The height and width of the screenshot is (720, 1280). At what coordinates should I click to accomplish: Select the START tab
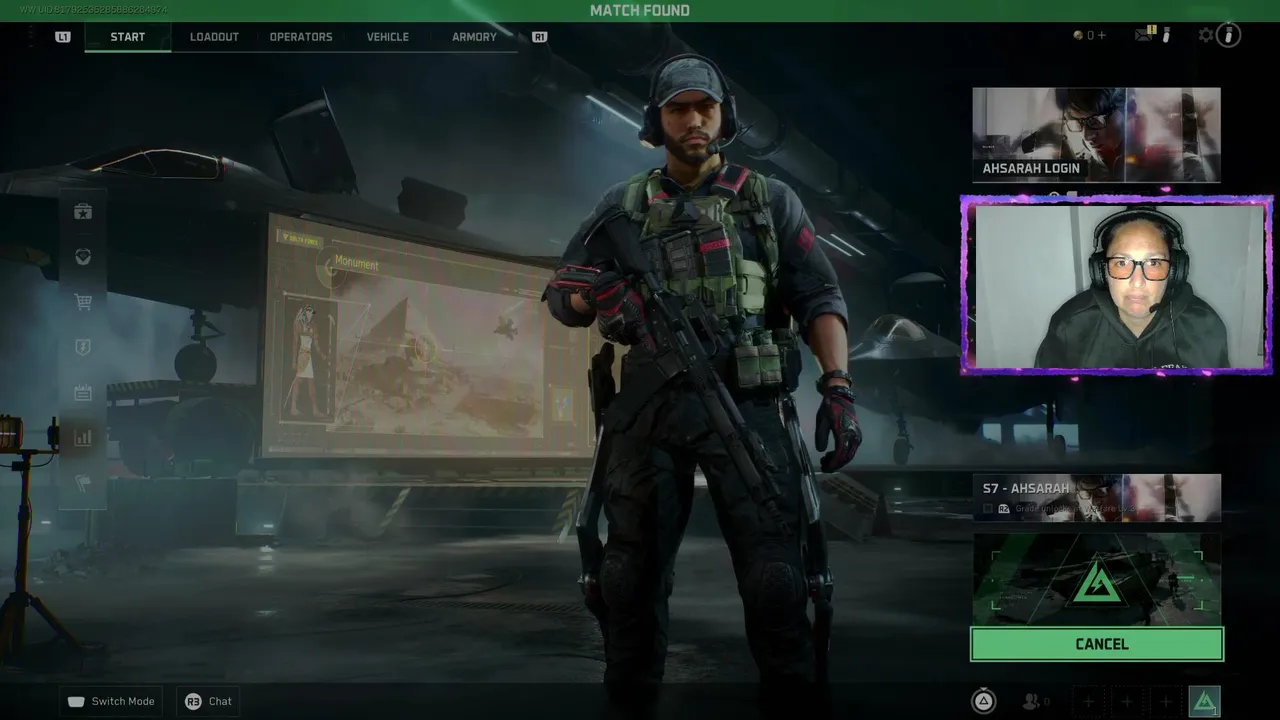pos(128,37)
